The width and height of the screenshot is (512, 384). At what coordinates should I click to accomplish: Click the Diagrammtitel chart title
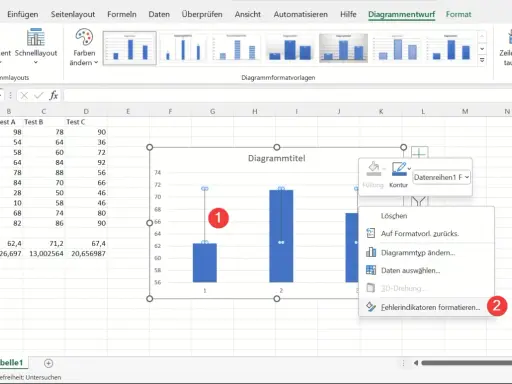[x=277, y=158]
